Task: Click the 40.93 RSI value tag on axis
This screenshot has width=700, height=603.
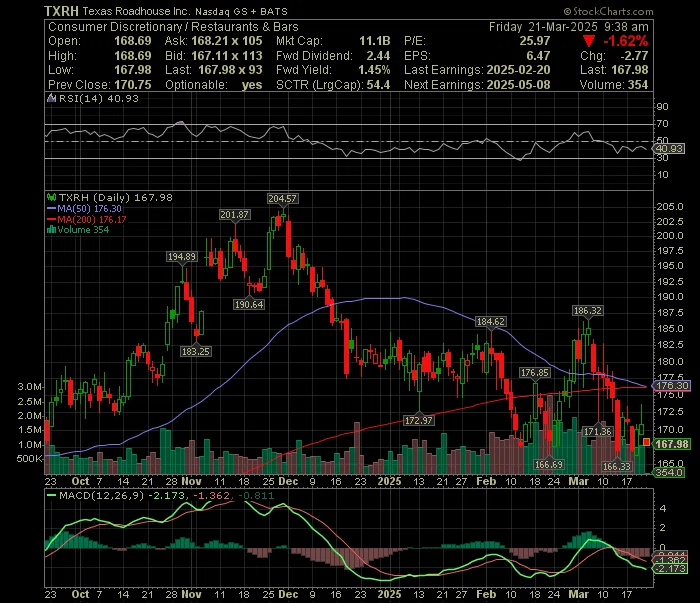Action: (669, 149)
